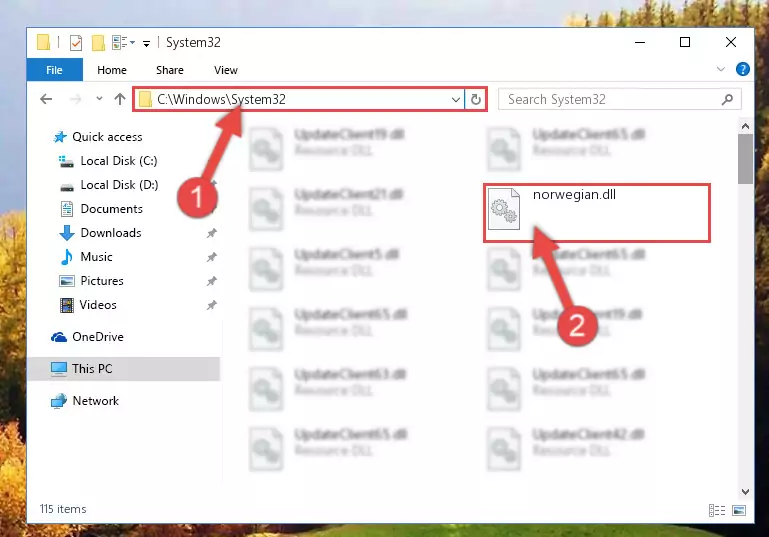
Task: Click the scrollbar down arrow
Action: (x=745, y=491)
